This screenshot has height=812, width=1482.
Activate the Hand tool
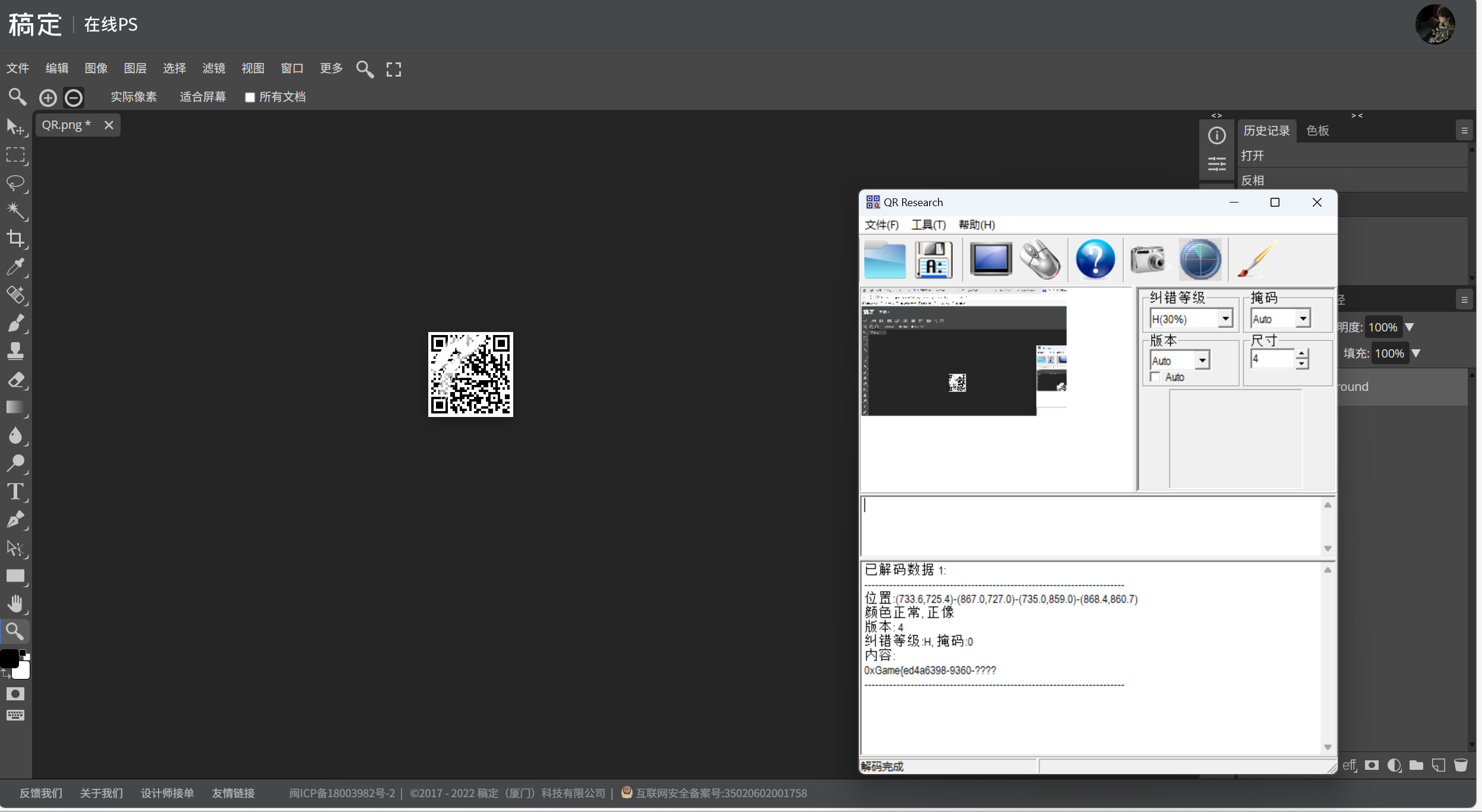(x=15, y=604)
